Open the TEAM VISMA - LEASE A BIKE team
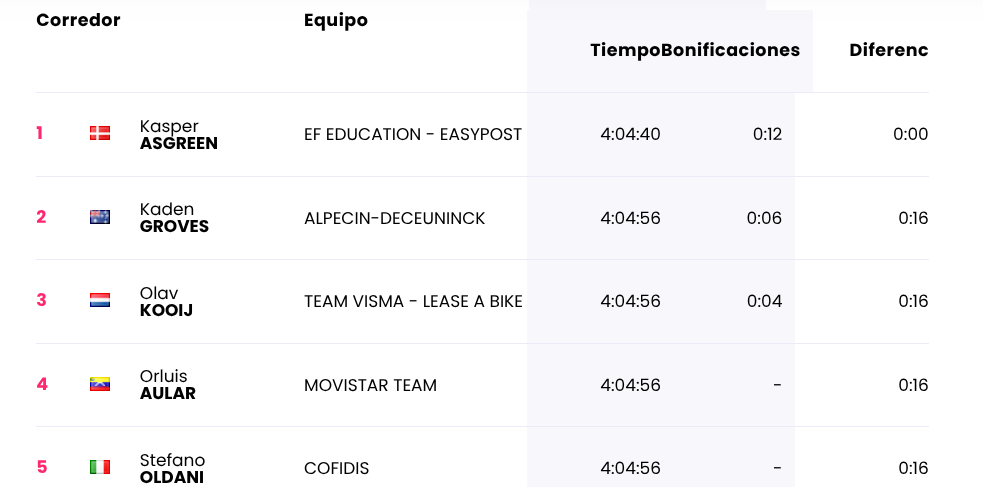Viewport: 983px width, 487px height. pos(413,301)
